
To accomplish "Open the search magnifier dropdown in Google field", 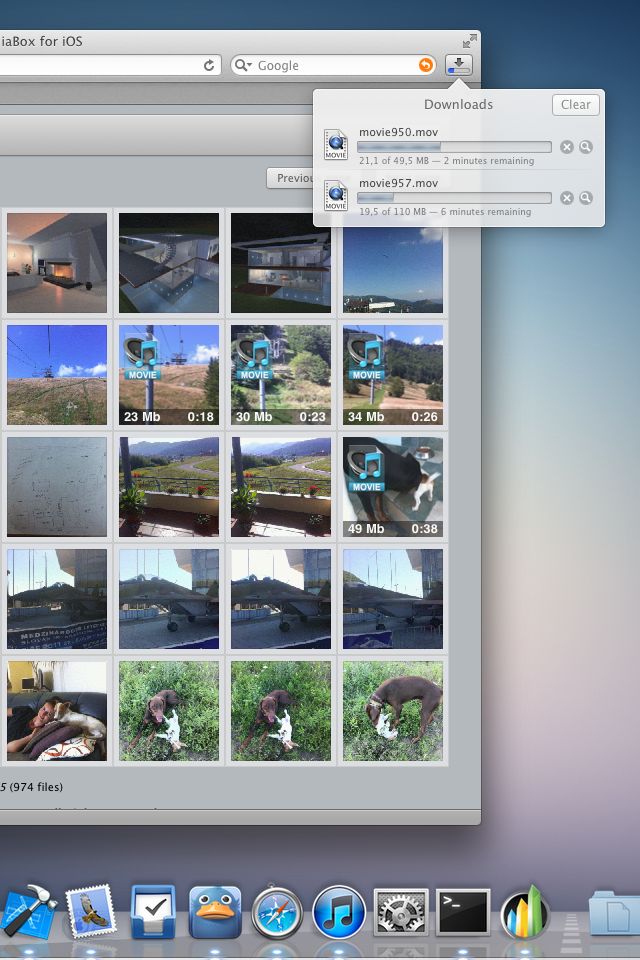I will pos(243,66).
